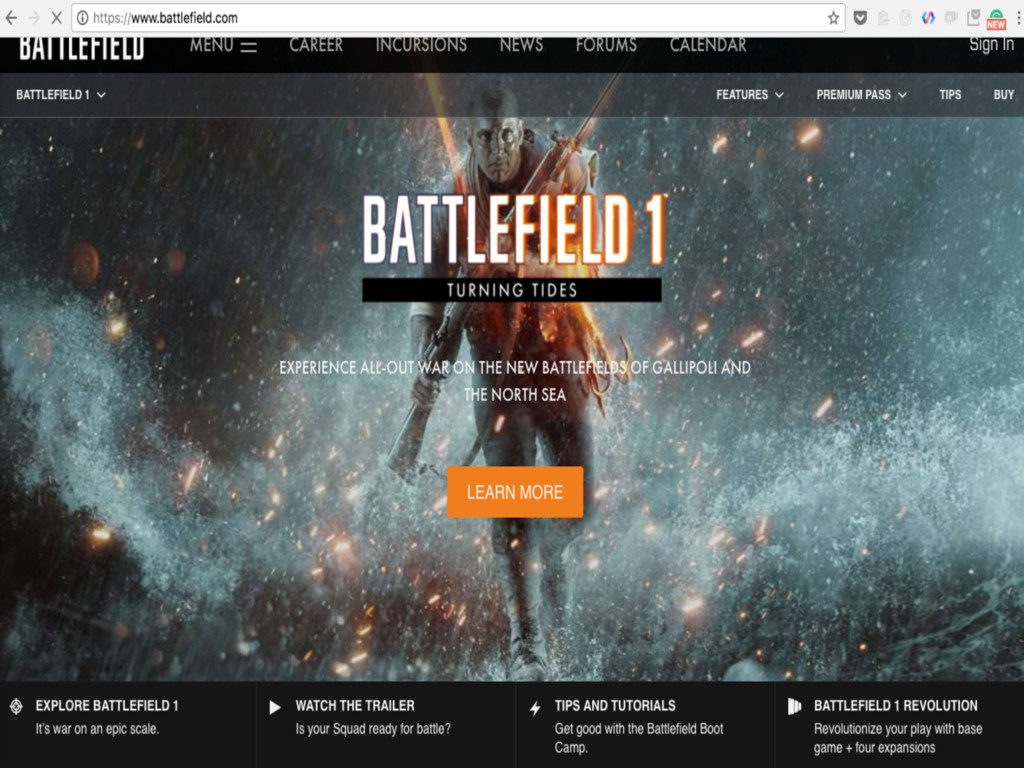1024x768 pixels.
Task: Open the TIPS link in sub navigation
Action: [x=950, y=95]
